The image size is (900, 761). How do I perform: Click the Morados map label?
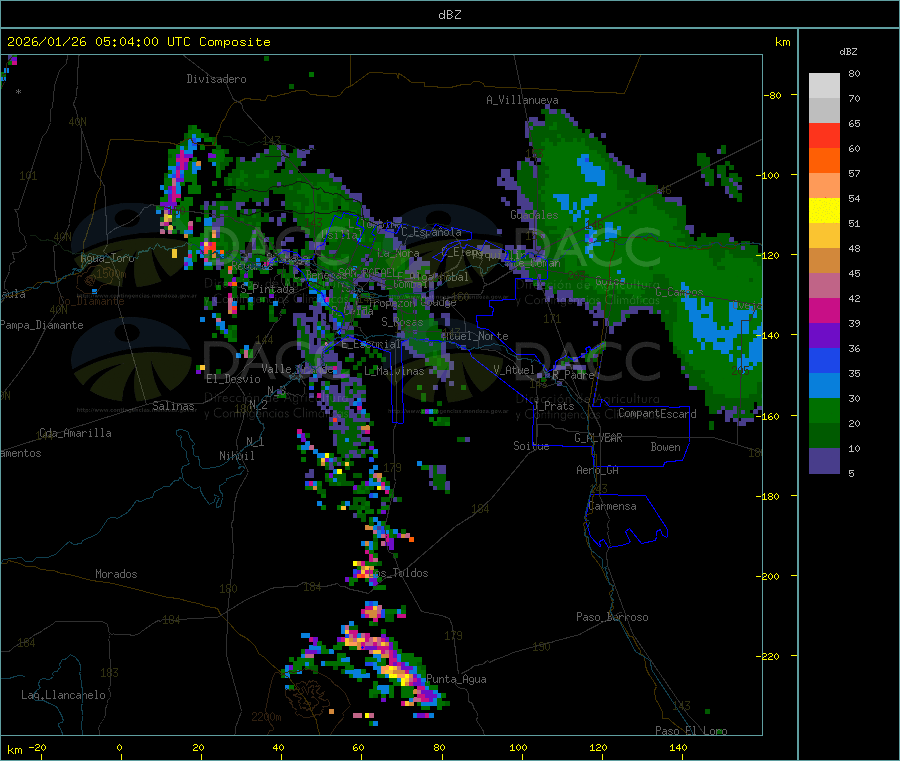click(x=116, y=574)
